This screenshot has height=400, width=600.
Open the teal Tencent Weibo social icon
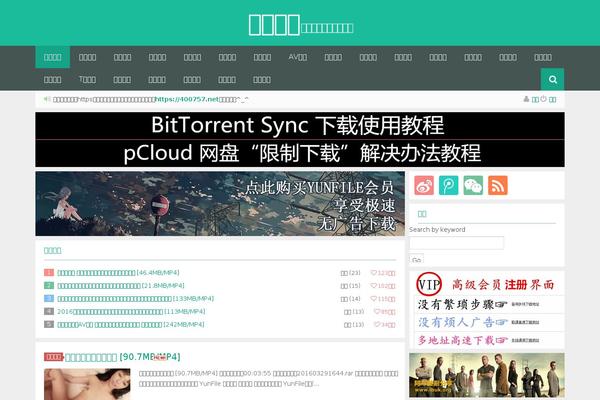tap(448, 186)
